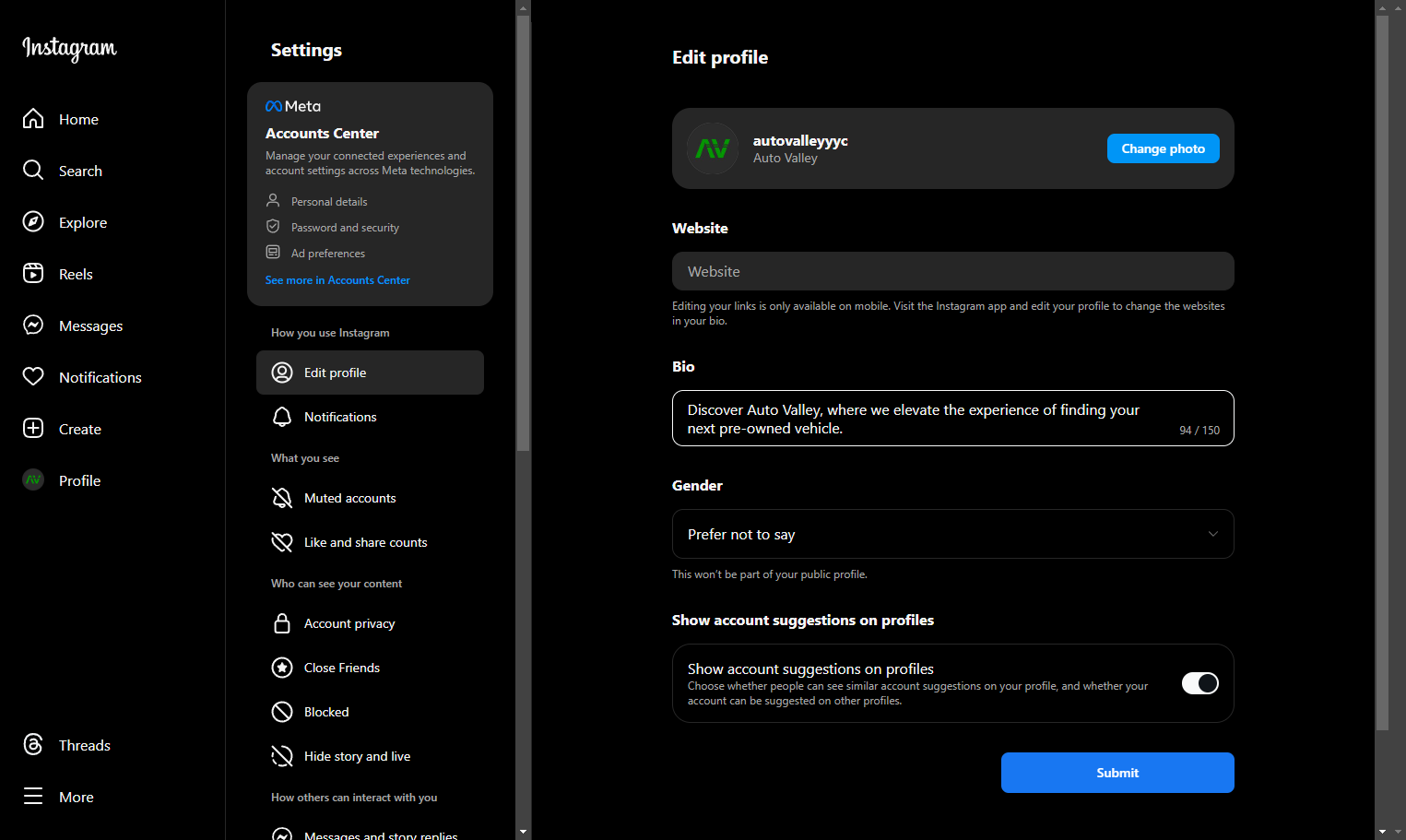The image size is (1406, 840).
Task: Open Search using the magnifier icon
Action: pos(33,171)
